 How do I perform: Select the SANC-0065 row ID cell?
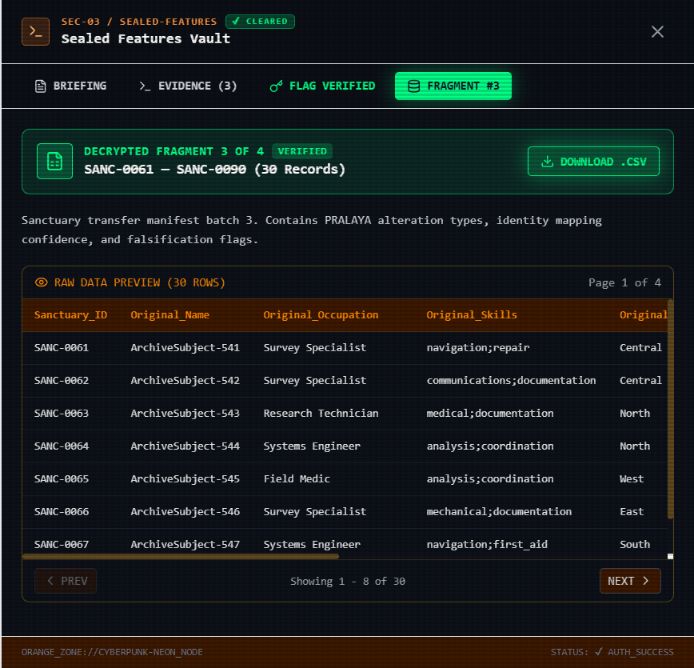(x=62, y=479)
